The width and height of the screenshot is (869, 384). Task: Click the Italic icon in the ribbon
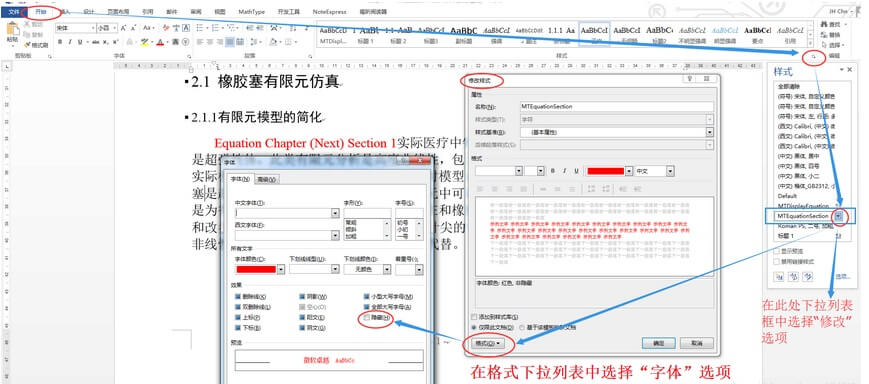pos(70,42)
